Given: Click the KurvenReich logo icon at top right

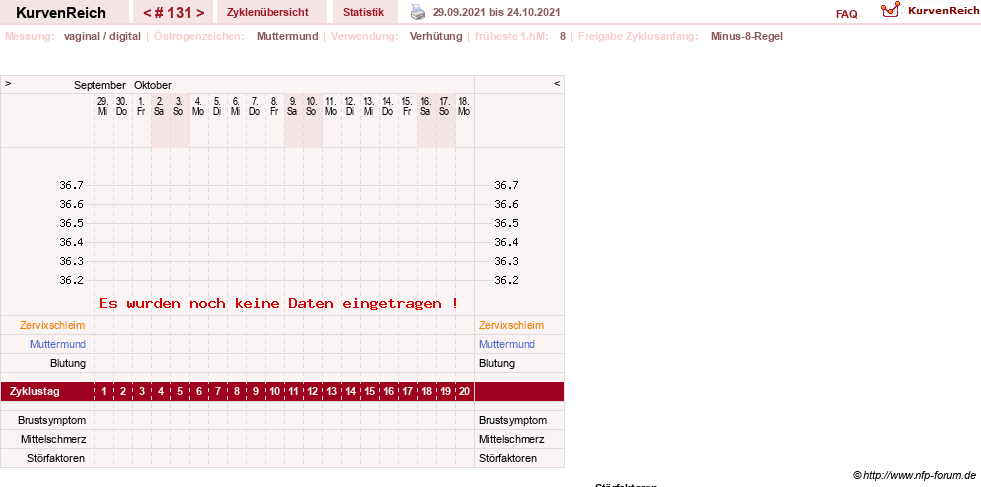Looking at the screenshot, I should (x=890, y=9).
